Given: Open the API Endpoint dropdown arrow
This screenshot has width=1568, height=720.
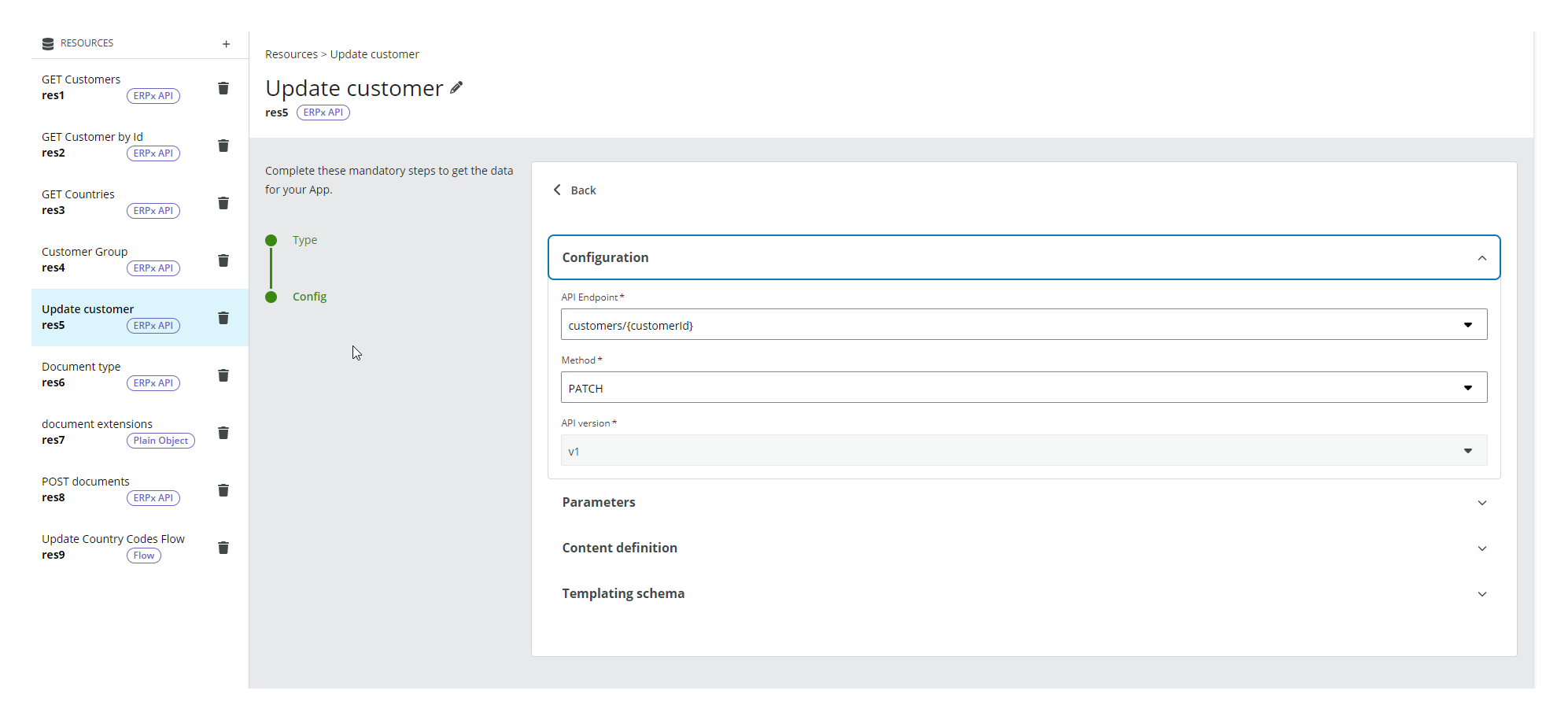Looking at the screenshot, I should coord(1468,324).
